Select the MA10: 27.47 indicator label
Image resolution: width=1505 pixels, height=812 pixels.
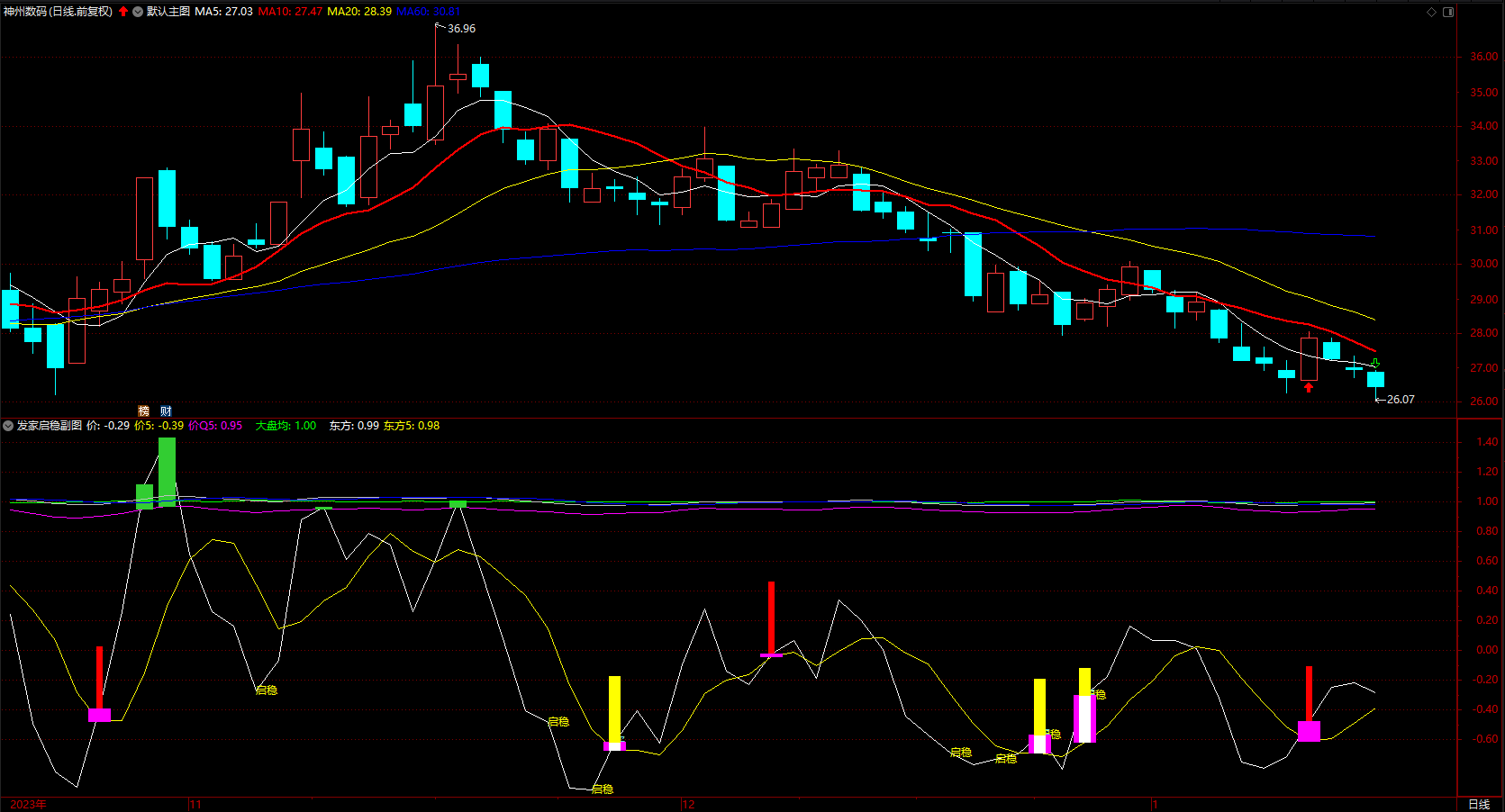(290, 12)
